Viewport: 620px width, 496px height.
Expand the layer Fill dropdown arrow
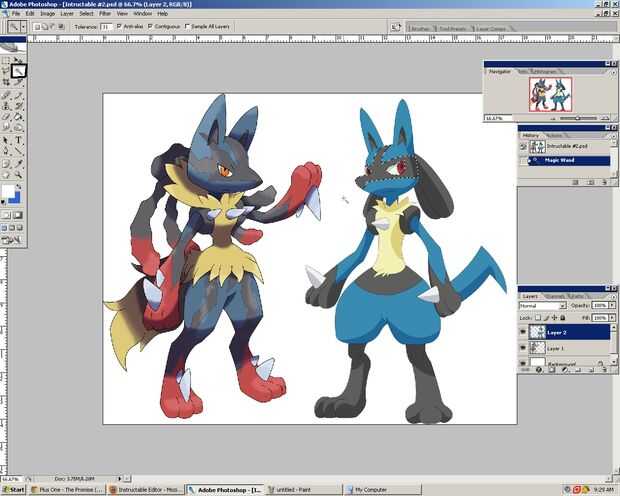[x=614, y=316]
